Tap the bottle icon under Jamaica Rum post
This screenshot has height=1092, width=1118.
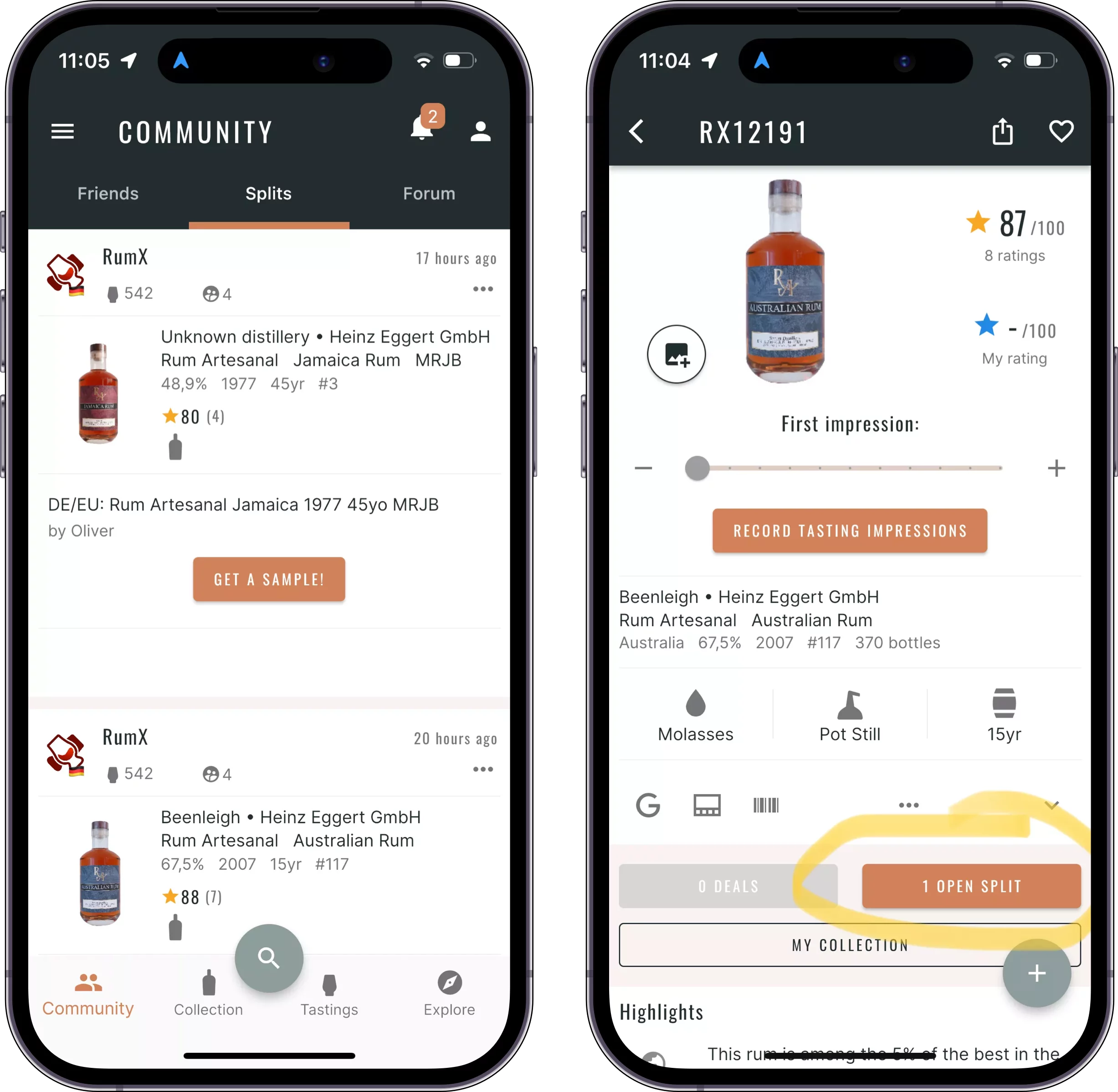click(x=175, y=449)
